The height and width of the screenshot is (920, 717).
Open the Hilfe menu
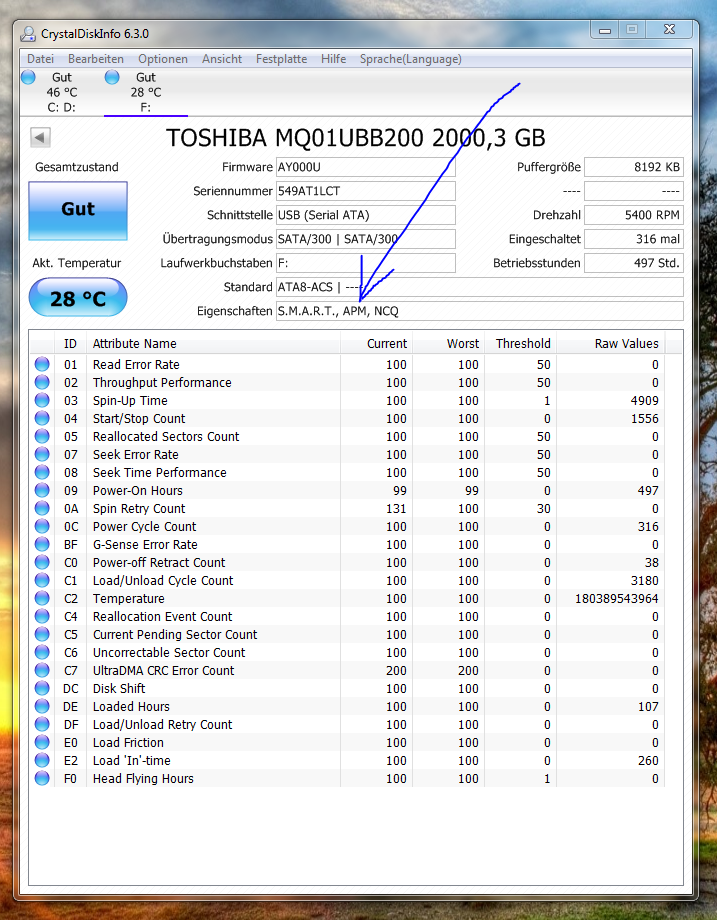[333, 59]
